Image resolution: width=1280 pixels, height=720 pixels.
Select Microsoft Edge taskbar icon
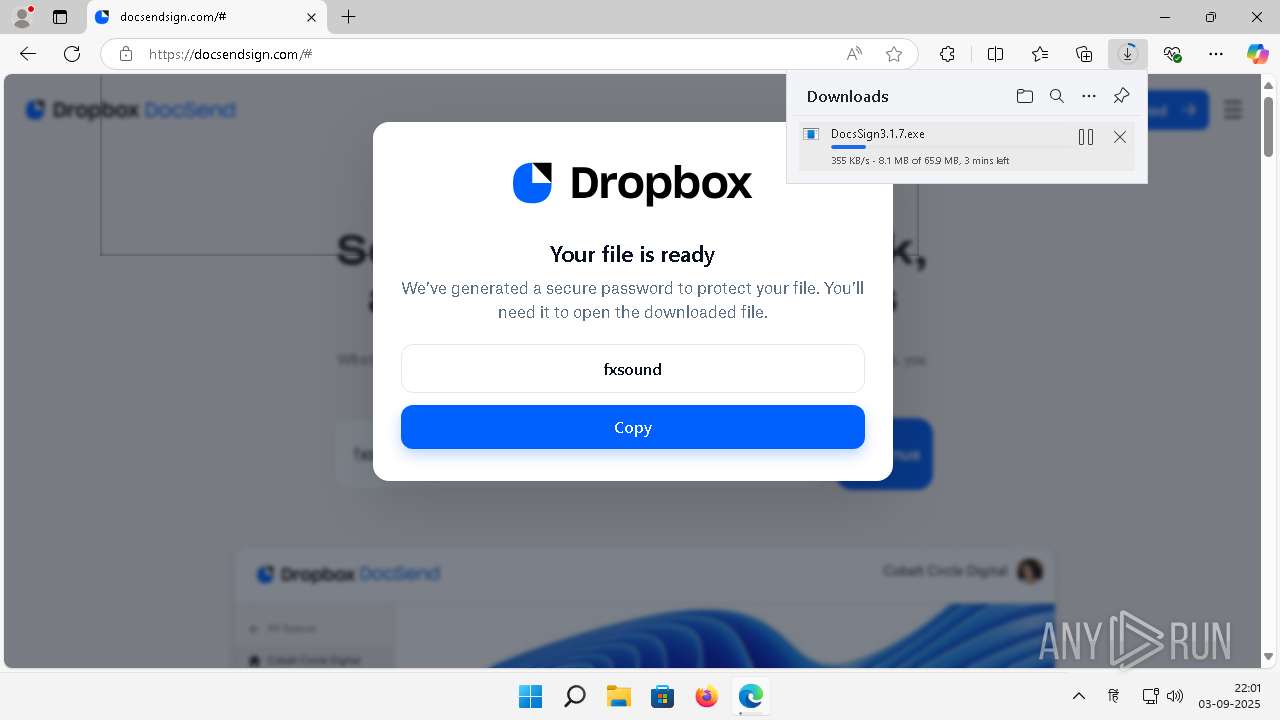click(x=750, y=696)
